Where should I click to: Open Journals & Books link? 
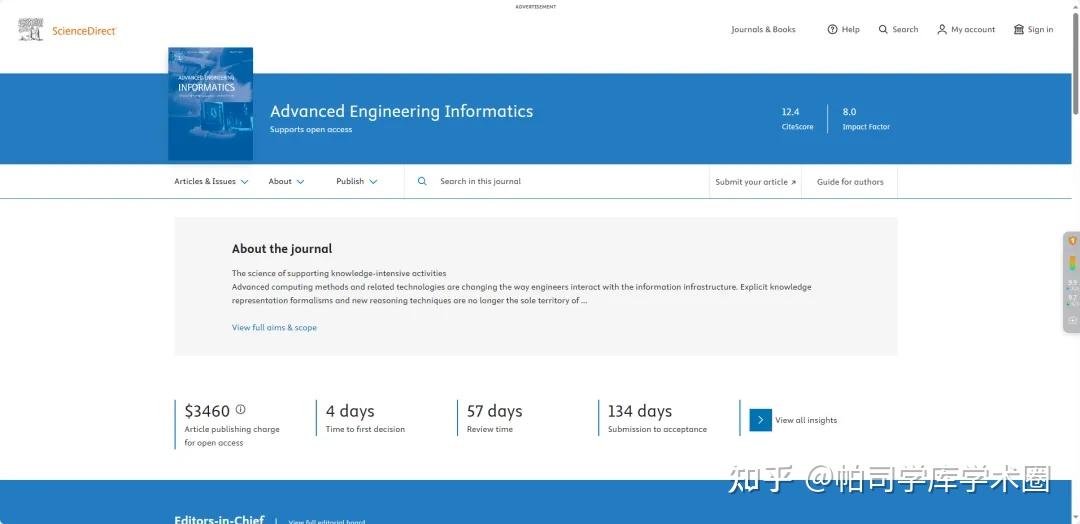[x=763, y=30]
